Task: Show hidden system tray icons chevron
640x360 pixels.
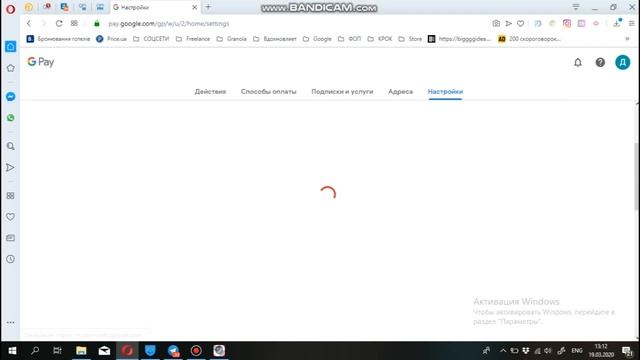Action: click(503, 351)
